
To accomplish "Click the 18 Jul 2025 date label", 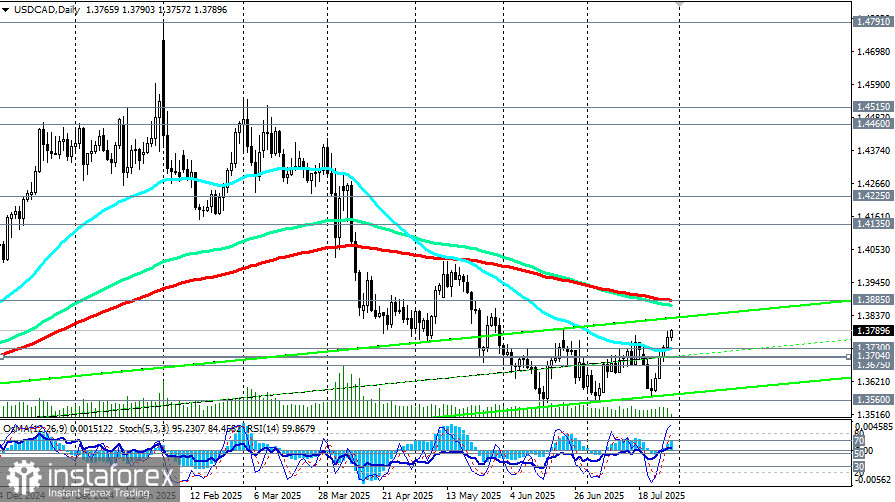I will (662, 496).
